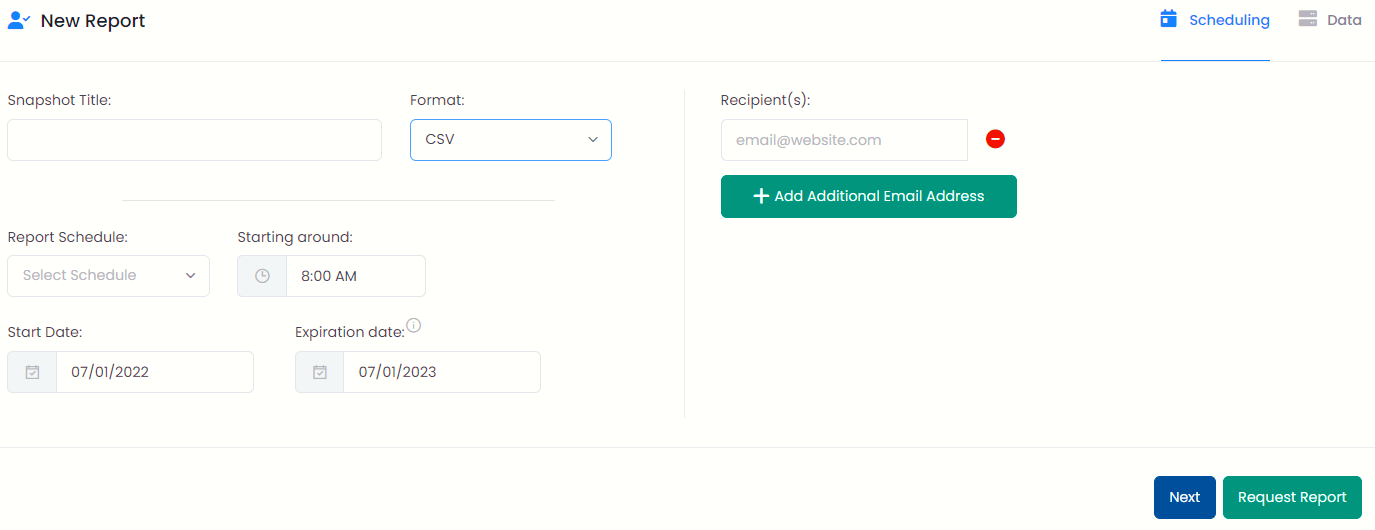Switch to the Scheduling tab
Image resolution: width=1375 pixels, height=530 pixels.
point(1215,20)
